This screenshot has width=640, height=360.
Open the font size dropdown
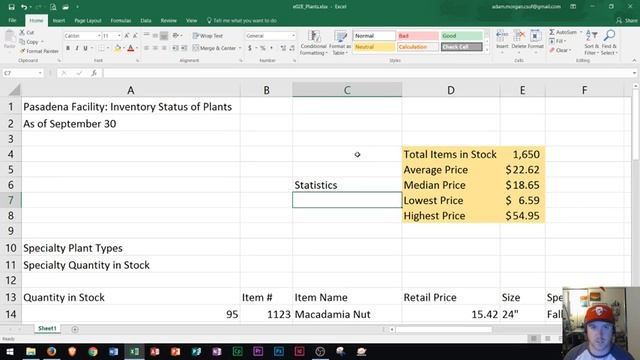tap(119, 36)
